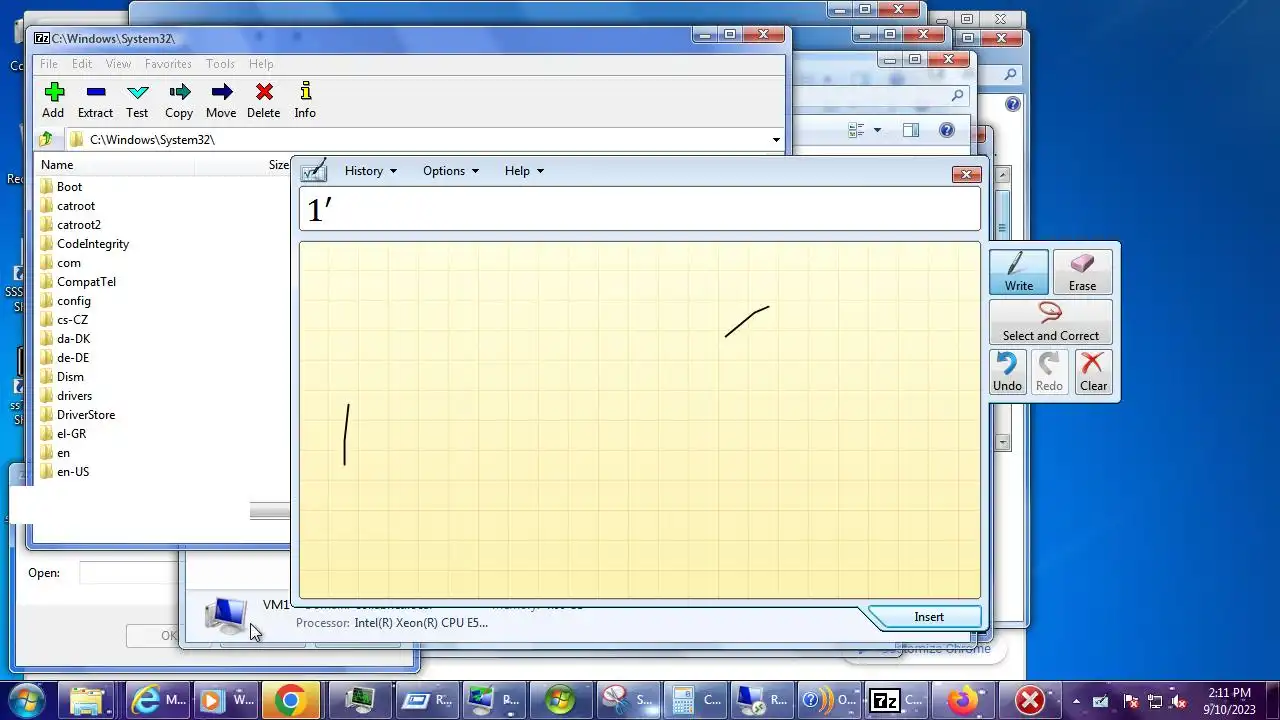Screen dimensions: 1280x720
Task: Open the File menu in 7-Zip
Action: (x=48, y=64)
